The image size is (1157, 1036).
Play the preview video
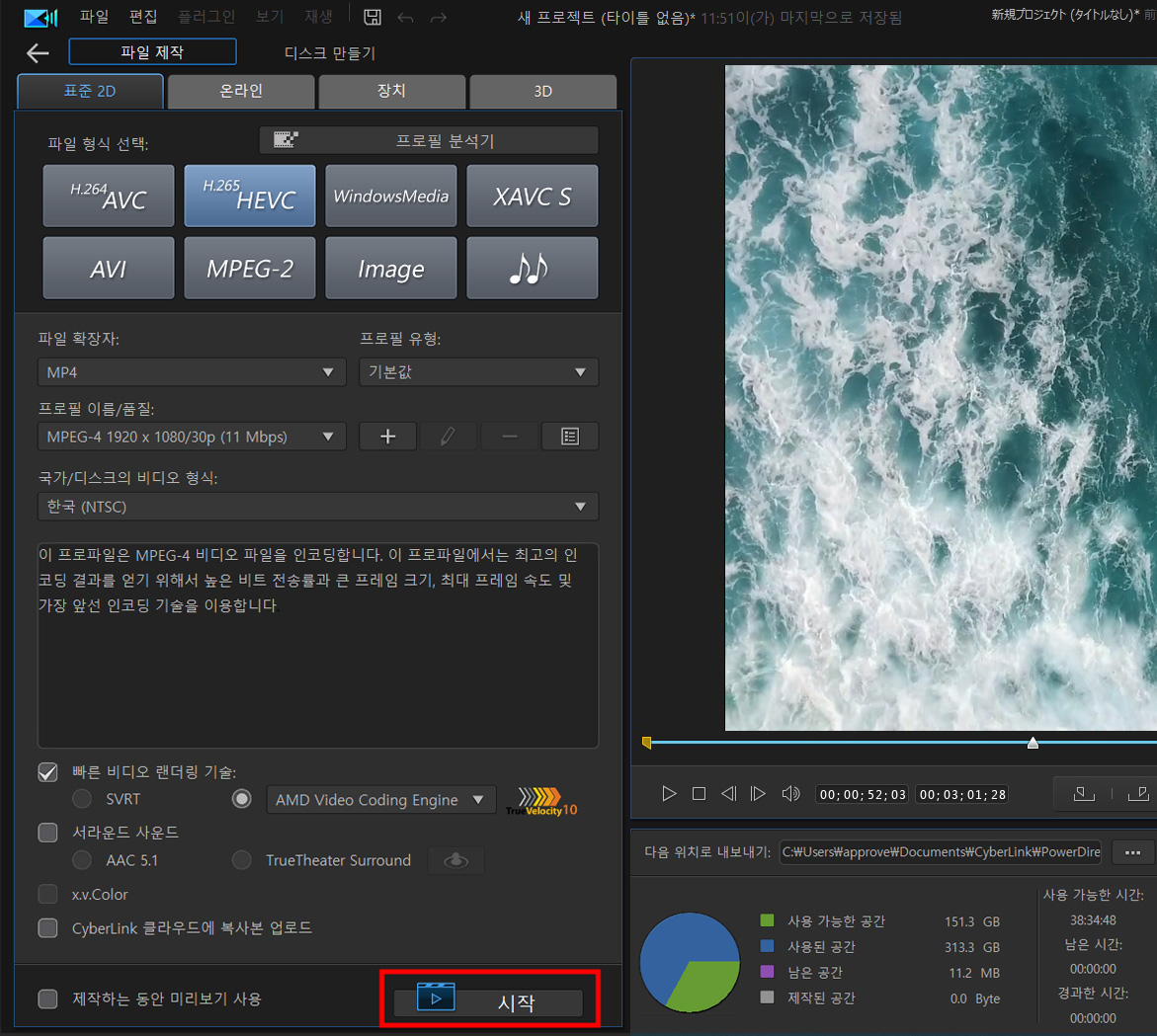[x=669, y=794]
